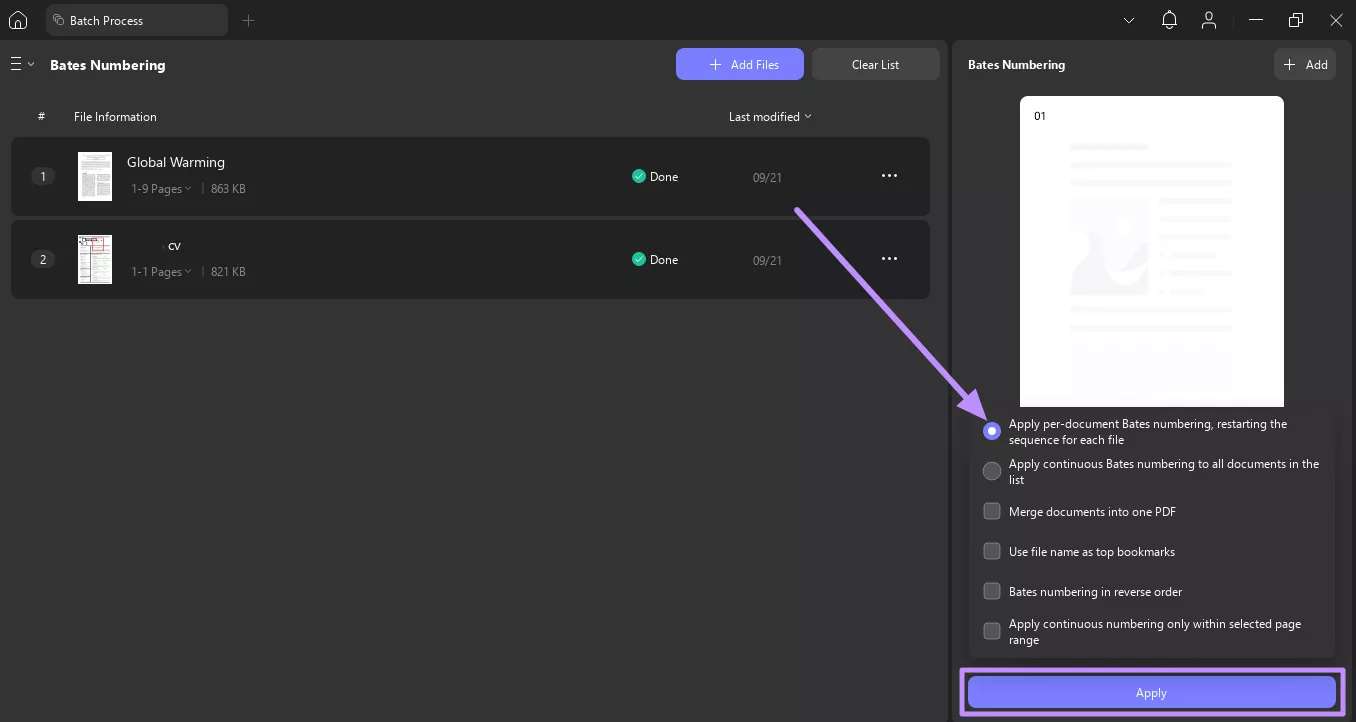Expand the 1-1 Pages dropdown for cv
1356x722 pixels.
pyautogui.click(x=162, y=272)
